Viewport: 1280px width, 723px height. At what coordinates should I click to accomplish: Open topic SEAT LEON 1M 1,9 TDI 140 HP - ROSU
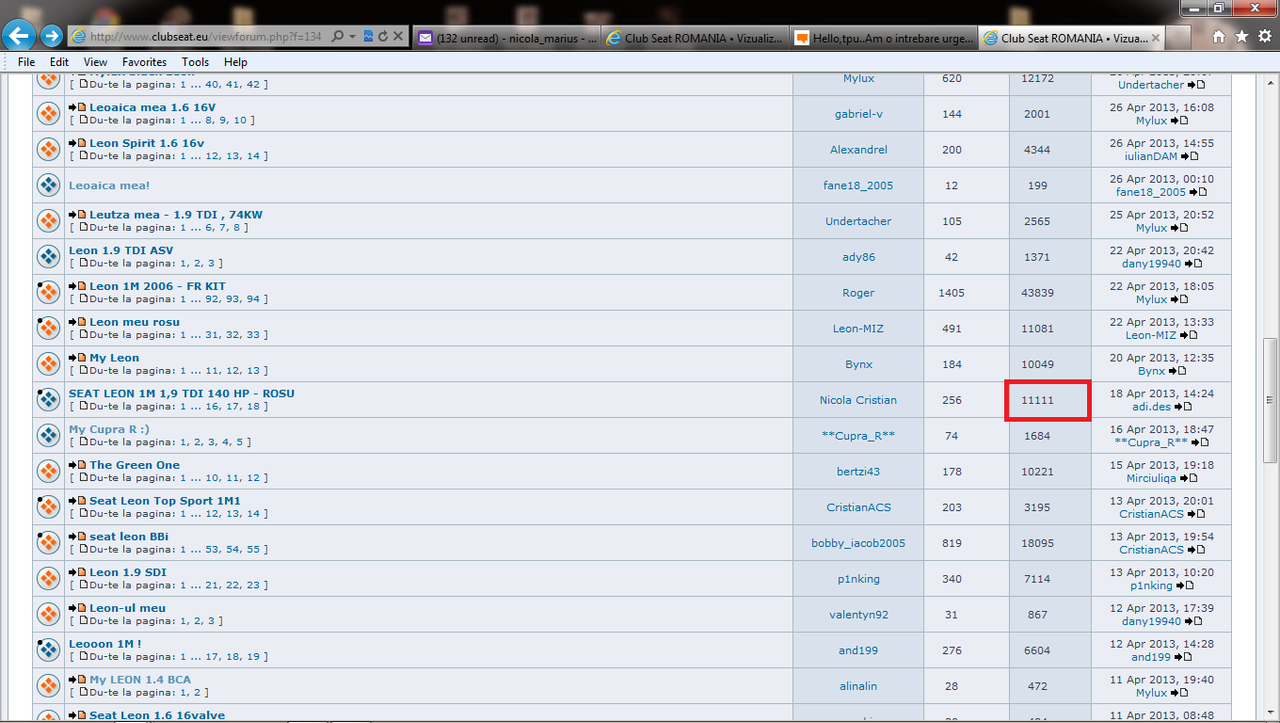tap(182, 393)
